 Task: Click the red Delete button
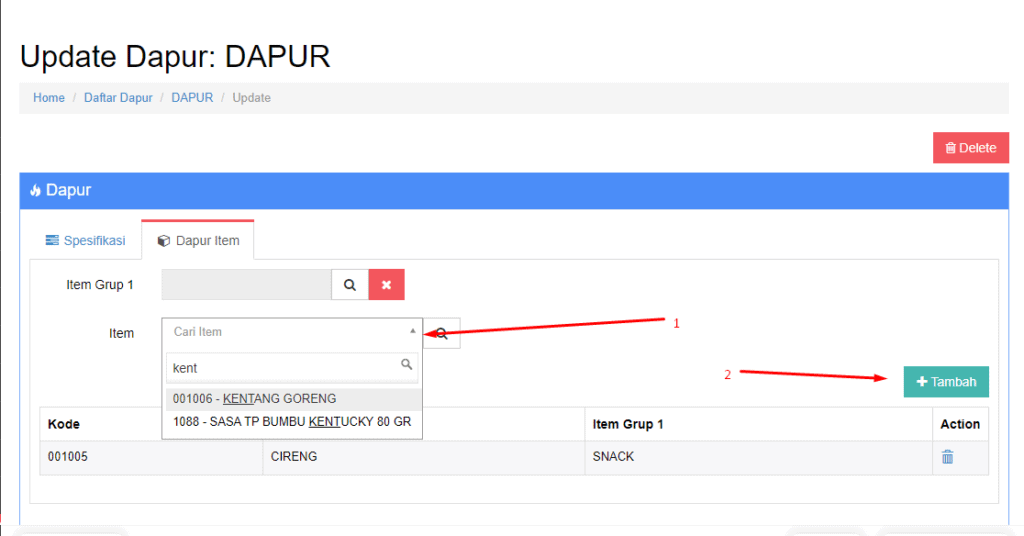970,148
